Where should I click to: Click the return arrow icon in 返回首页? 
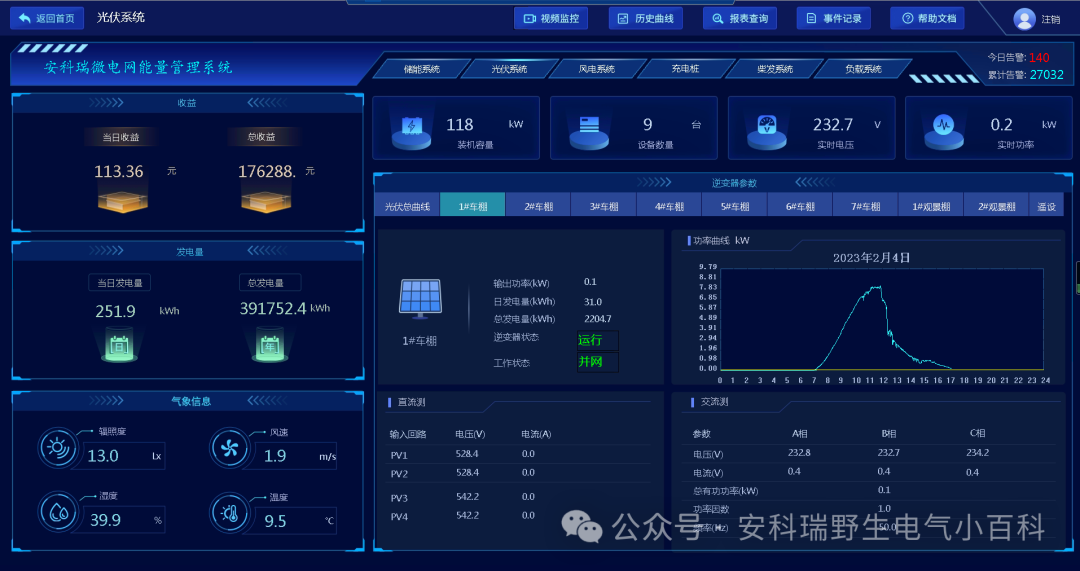25,18
